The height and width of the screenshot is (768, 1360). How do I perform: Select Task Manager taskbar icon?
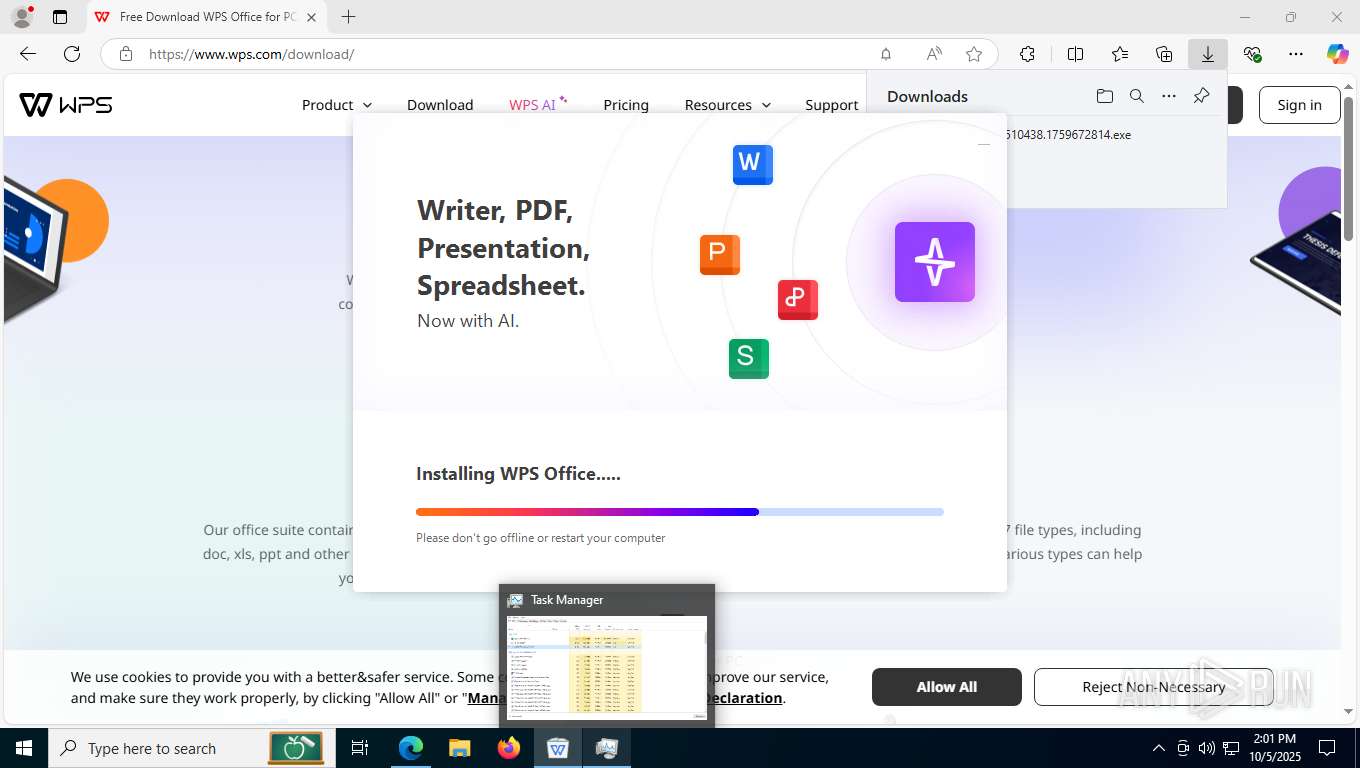607,748
